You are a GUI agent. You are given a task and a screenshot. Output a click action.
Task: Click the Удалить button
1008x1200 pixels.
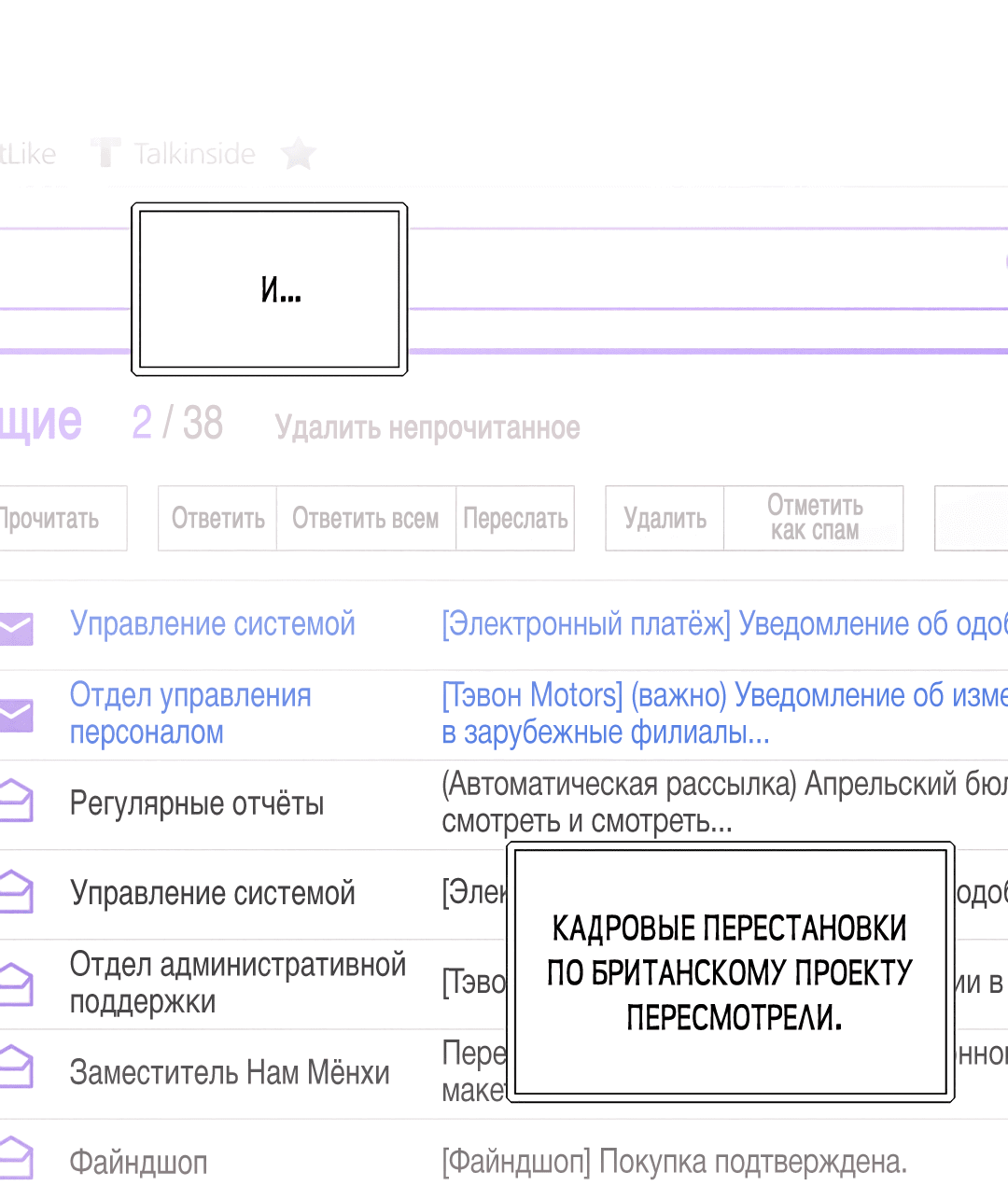coord(665,519)
